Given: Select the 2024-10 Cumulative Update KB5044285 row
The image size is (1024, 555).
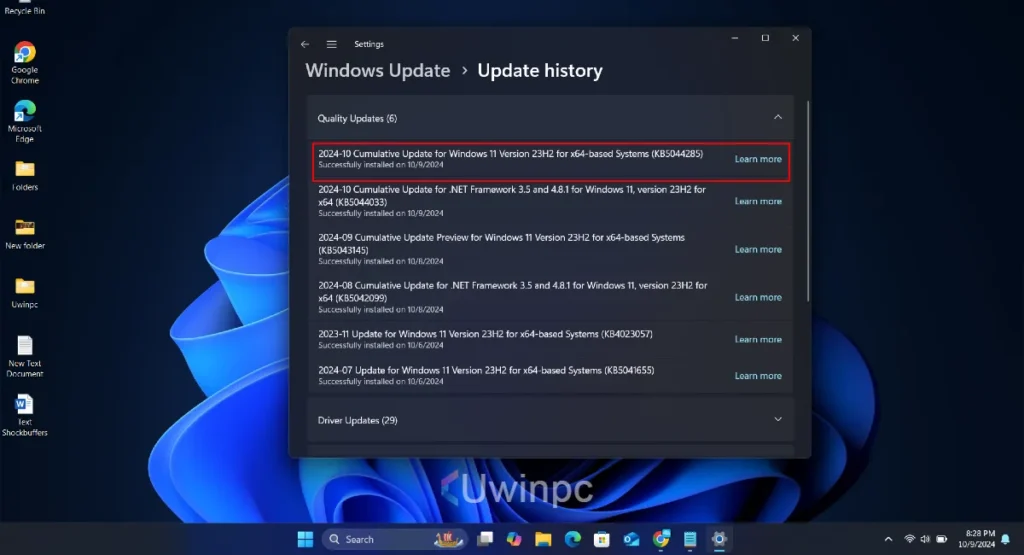Looking at the screenshot, I should [551, 161].
